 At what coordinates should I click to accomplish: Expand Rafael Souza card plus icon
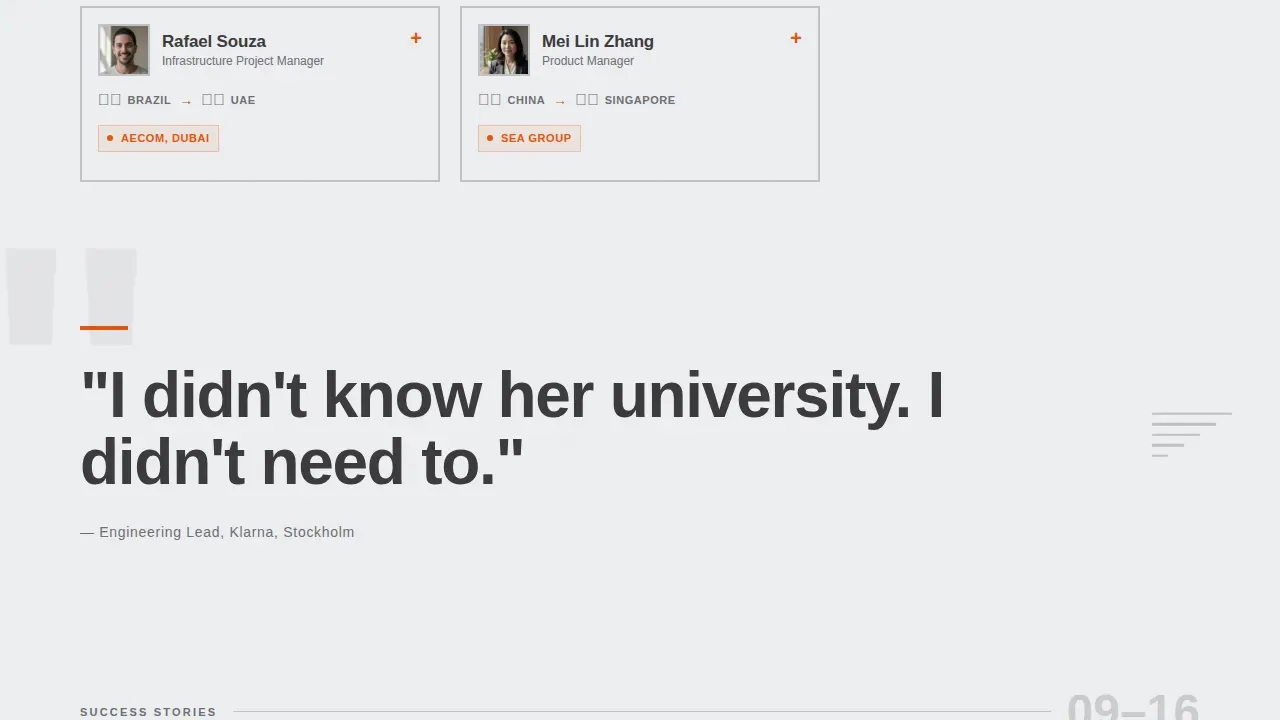coord(416,38)
